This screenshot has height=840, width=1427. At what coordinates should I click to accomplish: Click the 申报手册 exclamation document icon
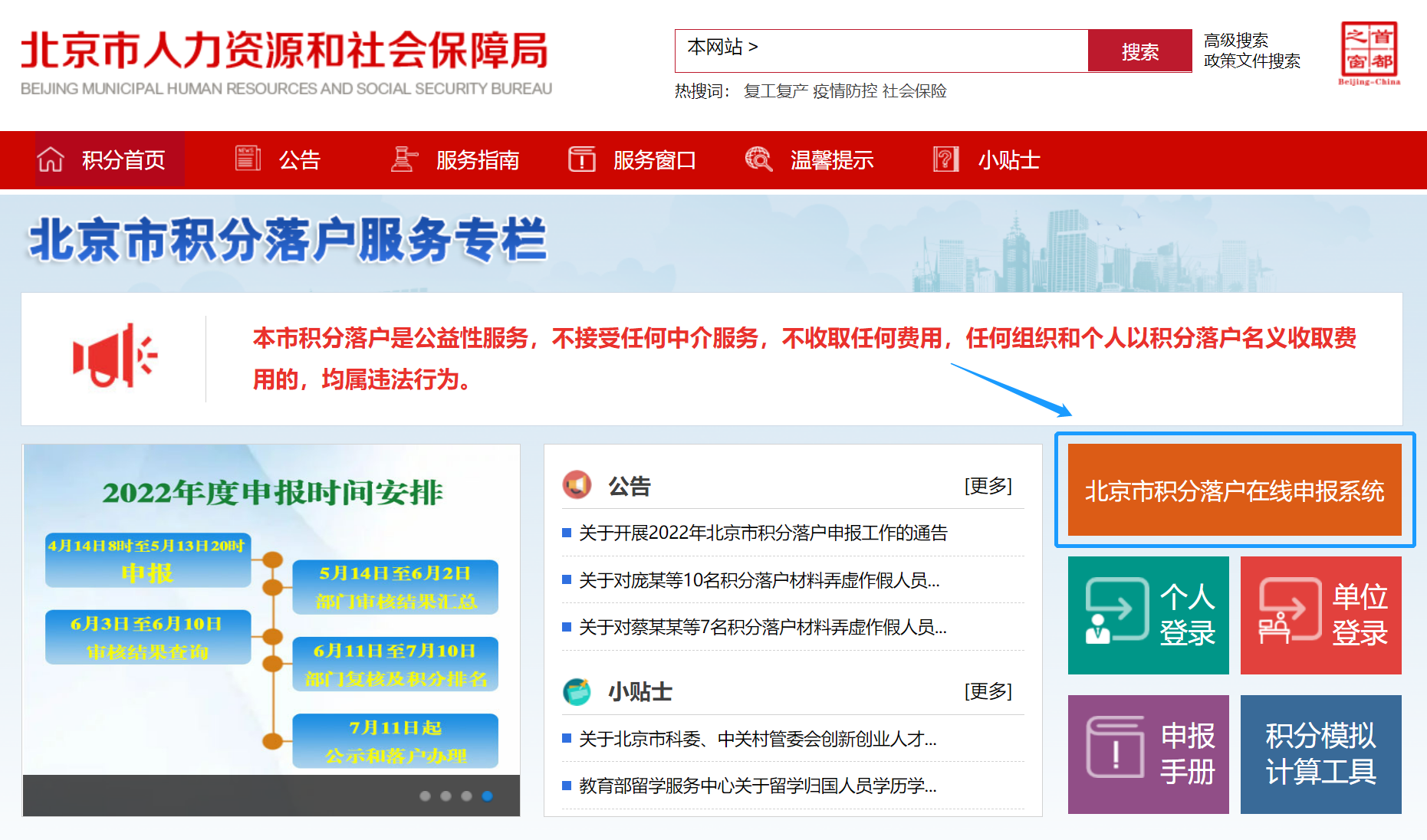coord(1116,747)
